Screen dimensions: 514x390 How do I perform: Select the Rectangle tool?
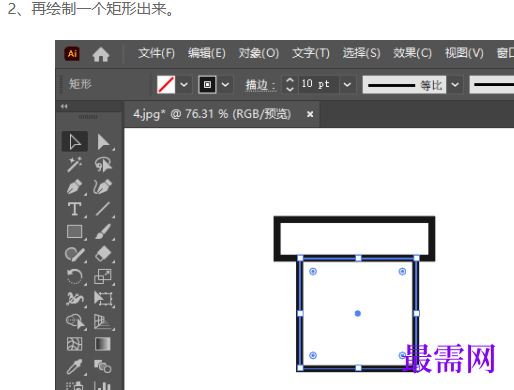(75, 232)
